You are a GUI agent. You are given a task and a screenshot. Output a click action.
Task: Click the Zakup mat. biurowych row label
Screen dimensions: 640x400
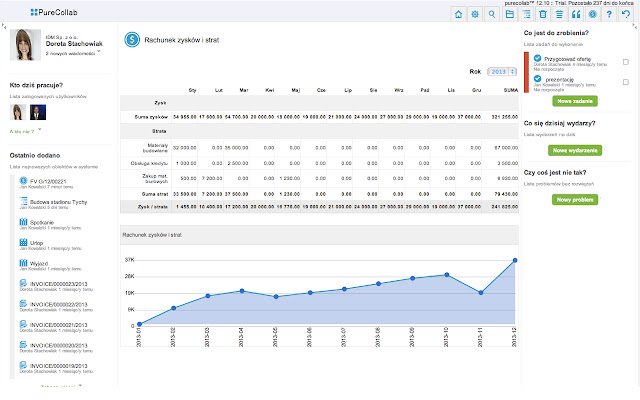(155, 178)
